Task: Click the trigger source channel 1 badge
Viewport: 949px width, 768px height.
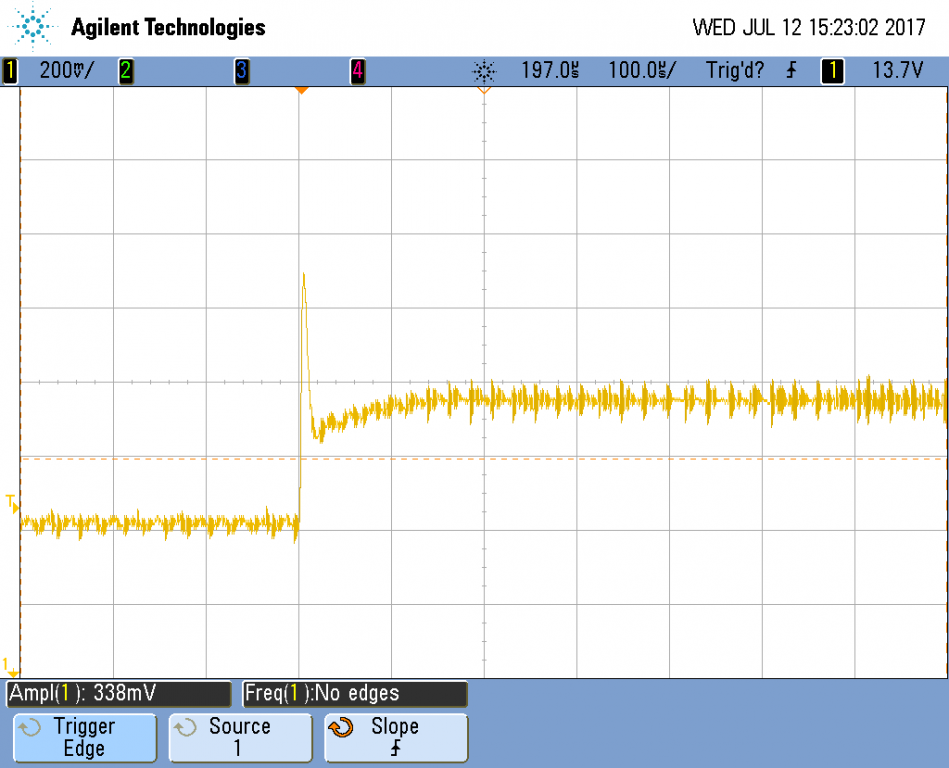Action: click(x=832, y=71)
